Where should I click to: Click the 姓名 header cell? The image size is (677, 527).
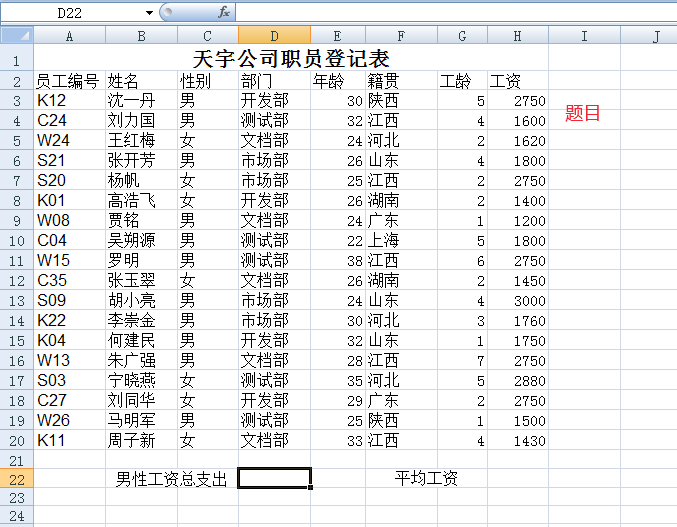pyautogui.click(x=142, y=81)
